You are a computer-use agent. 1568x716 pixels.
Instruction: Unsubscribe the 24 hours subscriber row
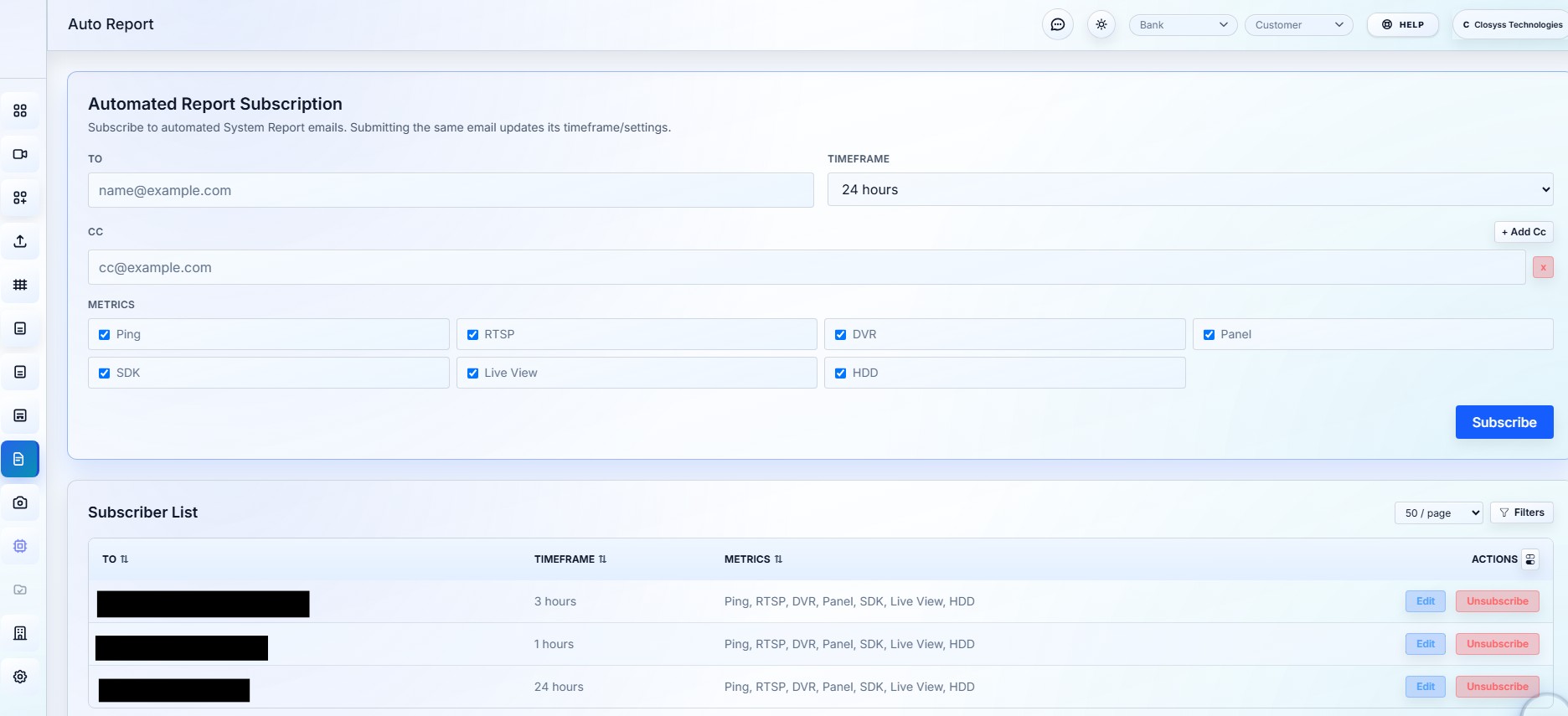pos(1497,687)
